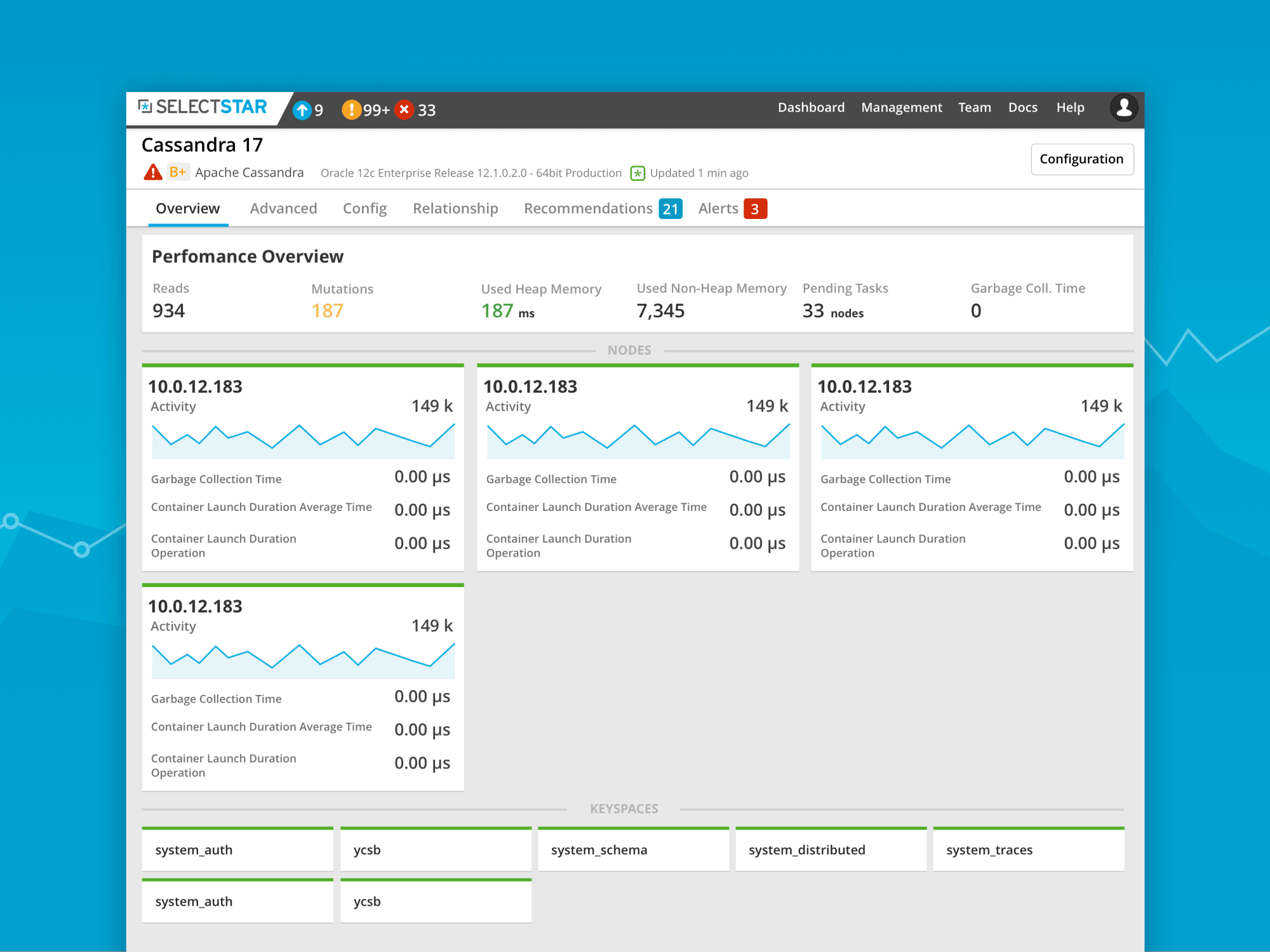Click the B+ grade badge
The width and height of the screenshot is (1270, 952).
(178, 172)
